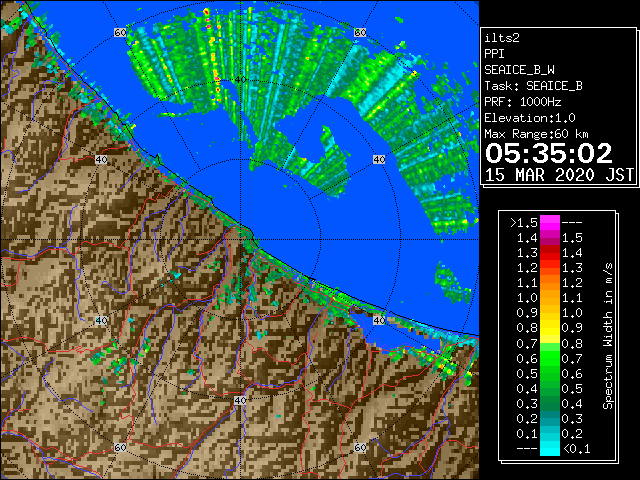Click the '40' range label due north of radar
The height and width of the screenshot is (480, 640).
(240, 80)
